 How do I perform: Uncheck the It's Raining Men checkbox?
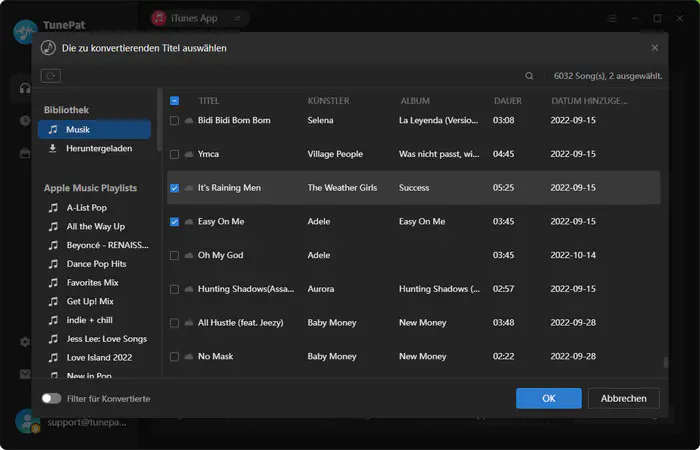(x=175, y=188)
